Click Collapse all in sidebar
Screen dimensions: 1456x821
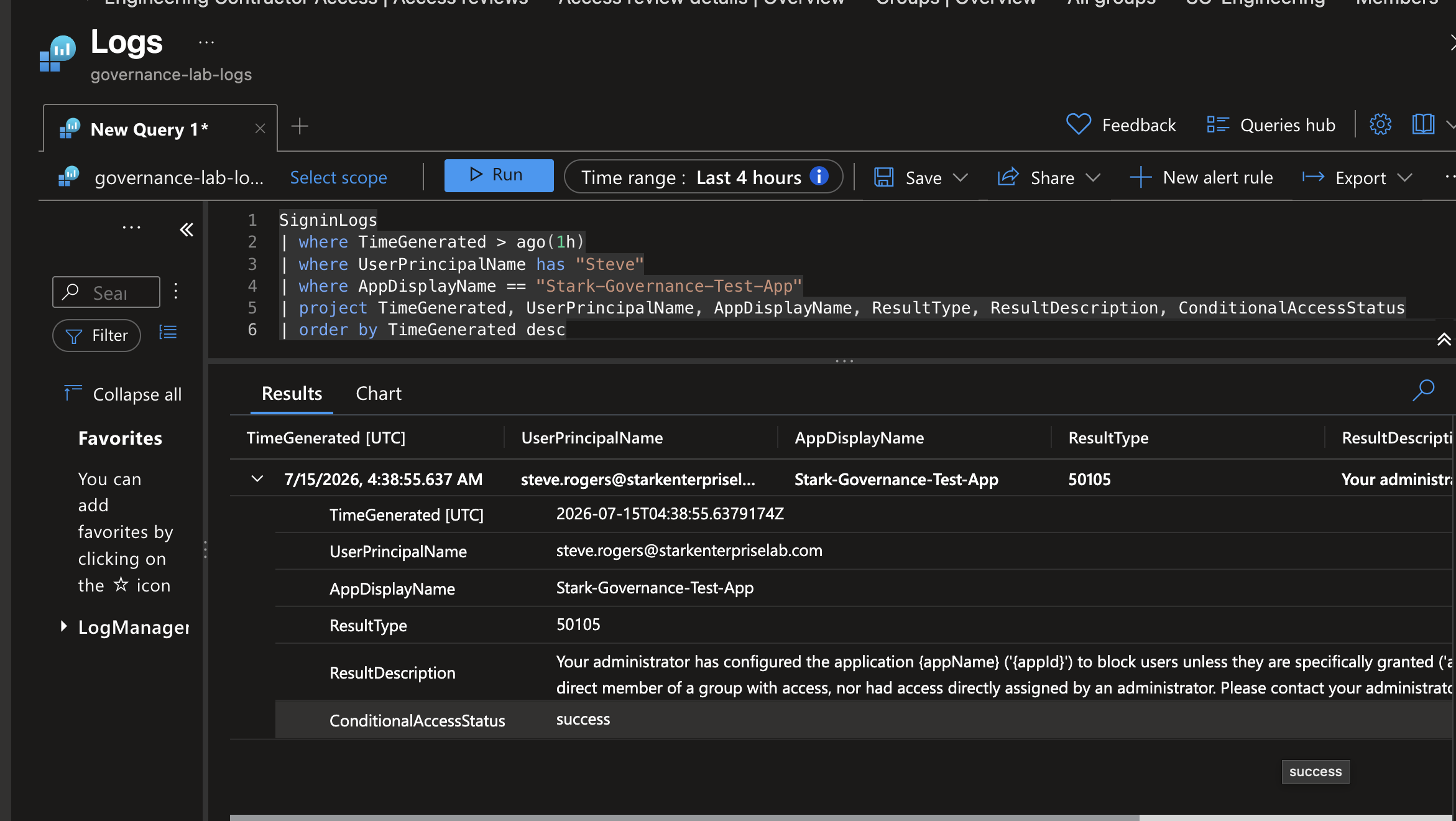(122, 394)
